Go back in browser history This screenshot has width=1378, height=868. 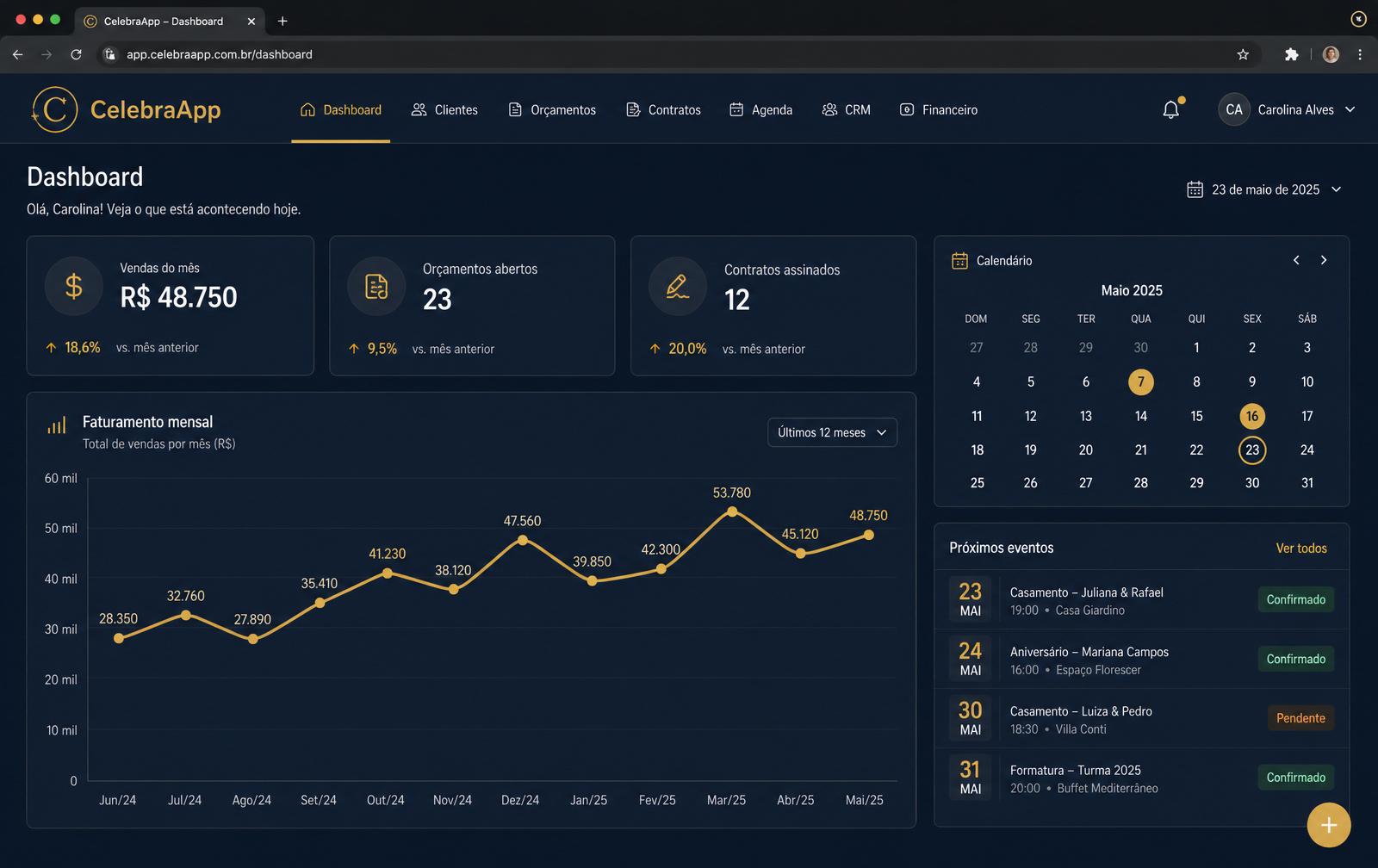[x=17, y=54]
